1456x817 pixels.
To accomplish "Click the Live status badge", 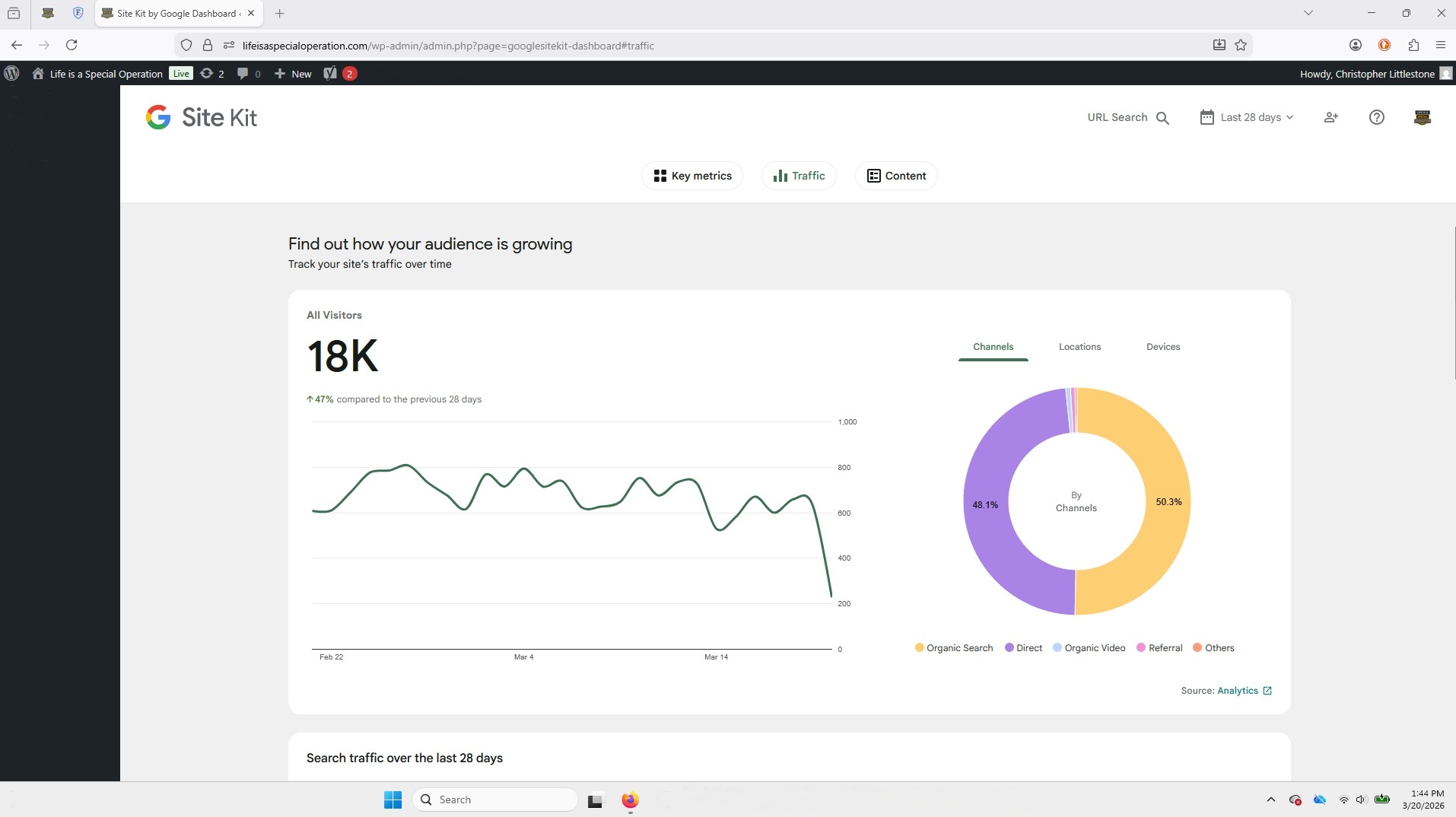I will tap(181, 74).
